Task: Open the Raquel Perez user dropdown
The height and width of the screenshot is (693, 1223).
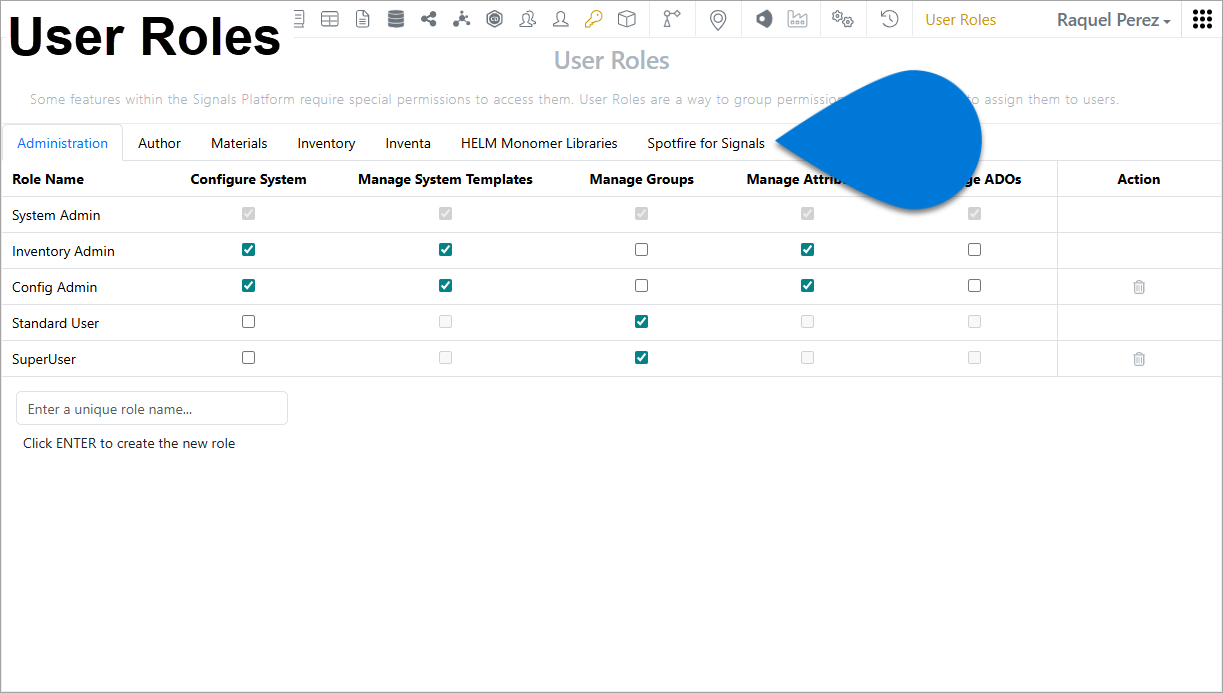Action: (1114, 20)
